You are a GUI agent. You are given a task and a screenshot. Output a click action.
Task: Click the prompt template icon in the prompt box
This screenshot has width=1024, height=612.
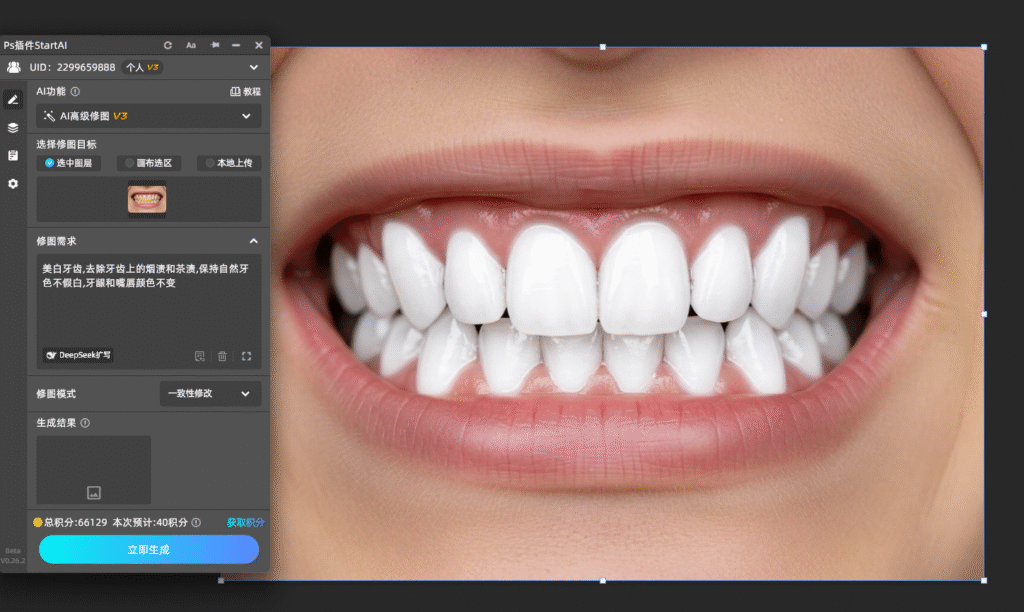pos(200,356)
